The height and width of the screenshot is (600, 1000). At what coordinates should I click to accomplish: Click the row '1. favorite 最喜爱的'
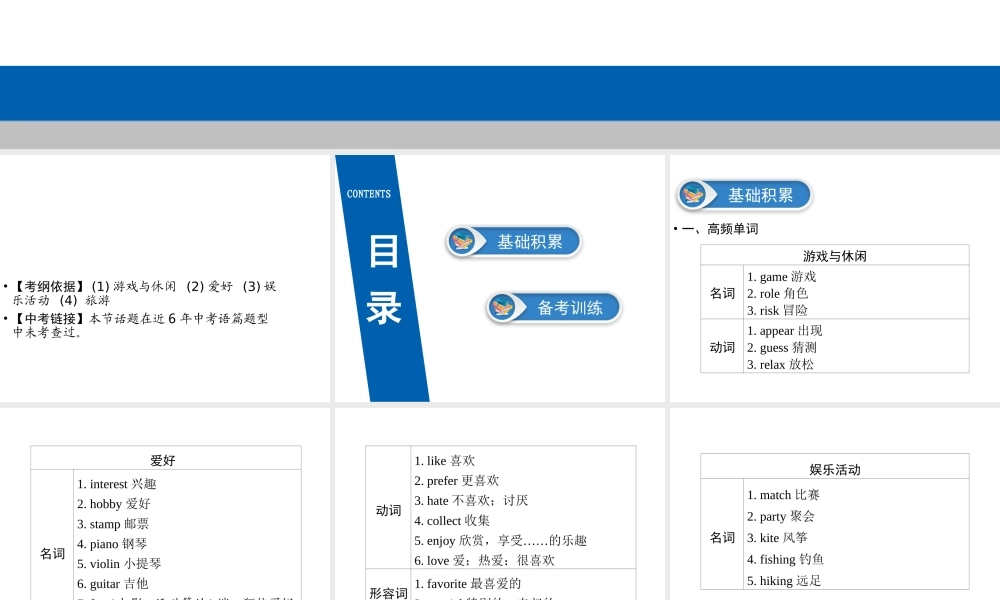467,583
